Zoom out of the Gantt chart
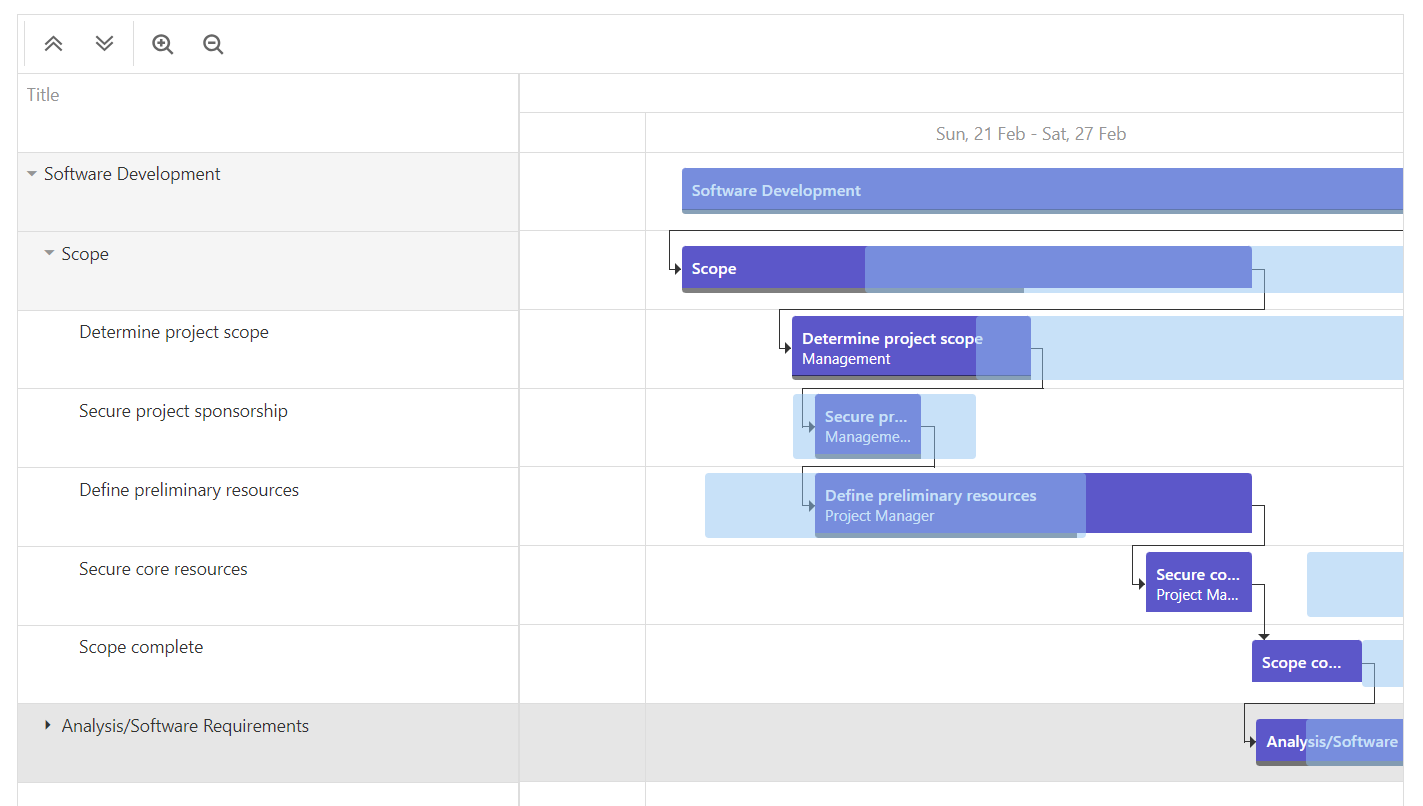The image size is (1423, 806). (x=213, y=44)
